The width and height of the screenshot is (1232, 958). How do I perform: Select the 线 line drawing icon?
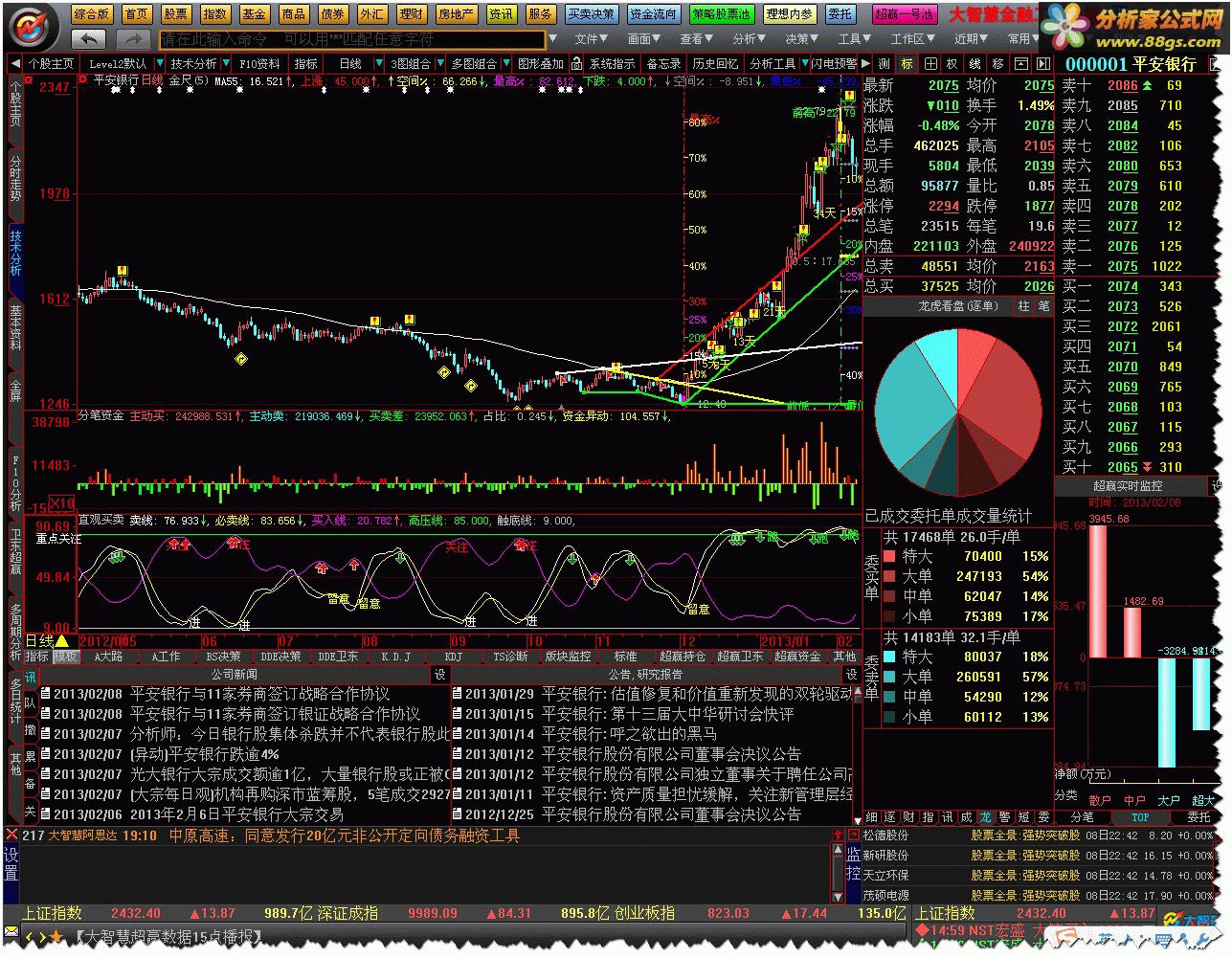pos(974,64)
